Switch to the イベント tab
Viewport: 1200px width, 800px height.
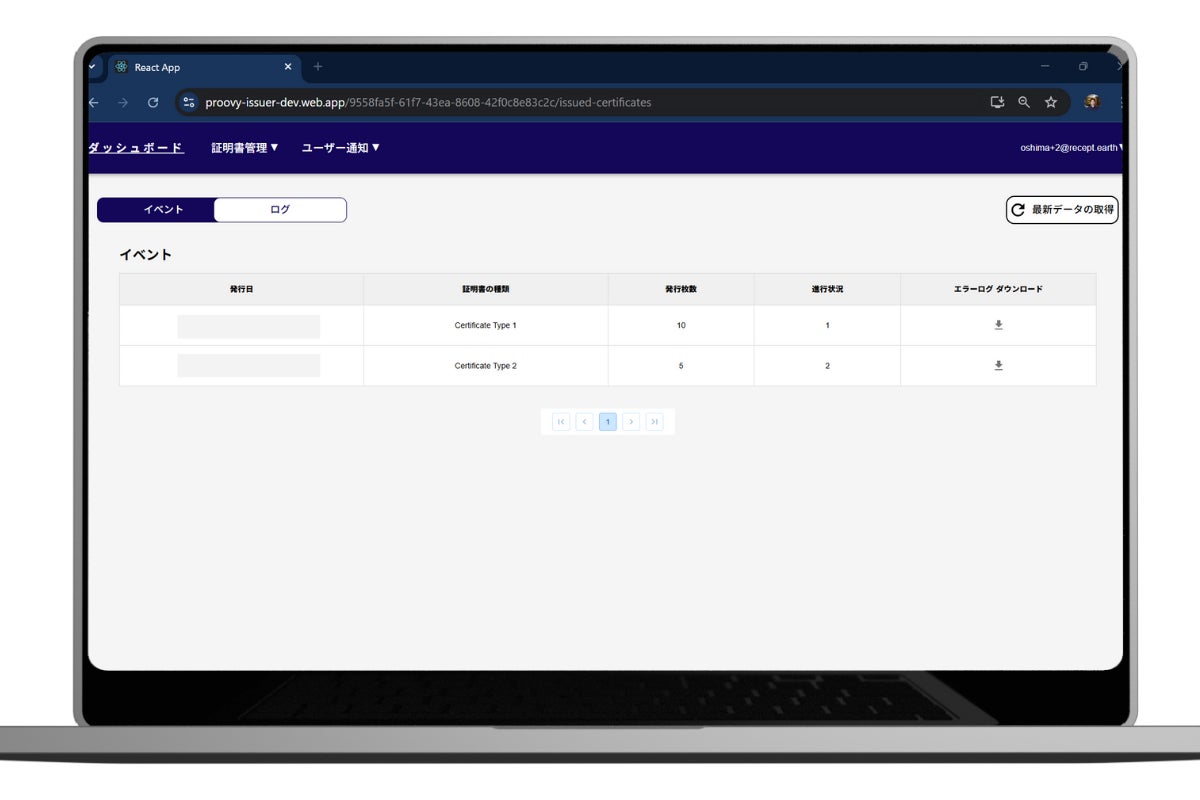point(156,210)
